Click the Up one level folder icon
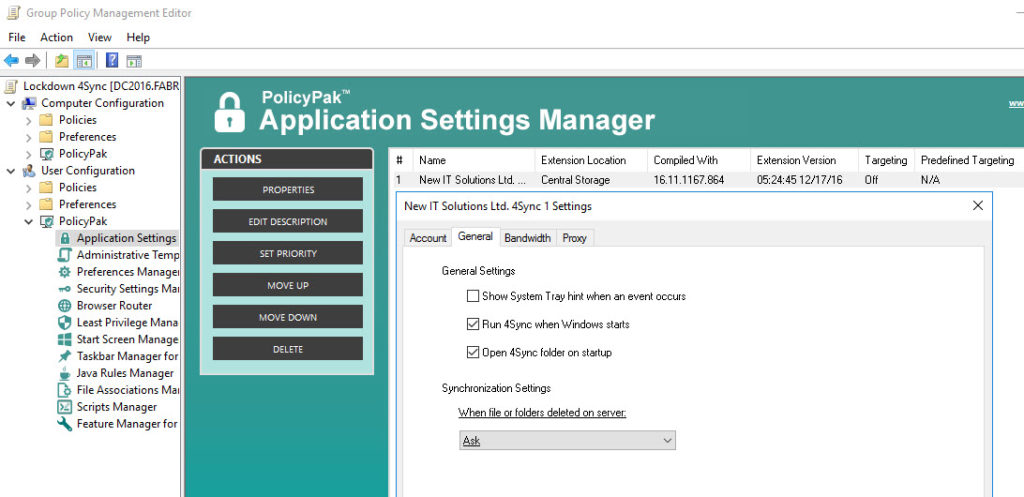 pyautogui.click(x=62, y=61)
